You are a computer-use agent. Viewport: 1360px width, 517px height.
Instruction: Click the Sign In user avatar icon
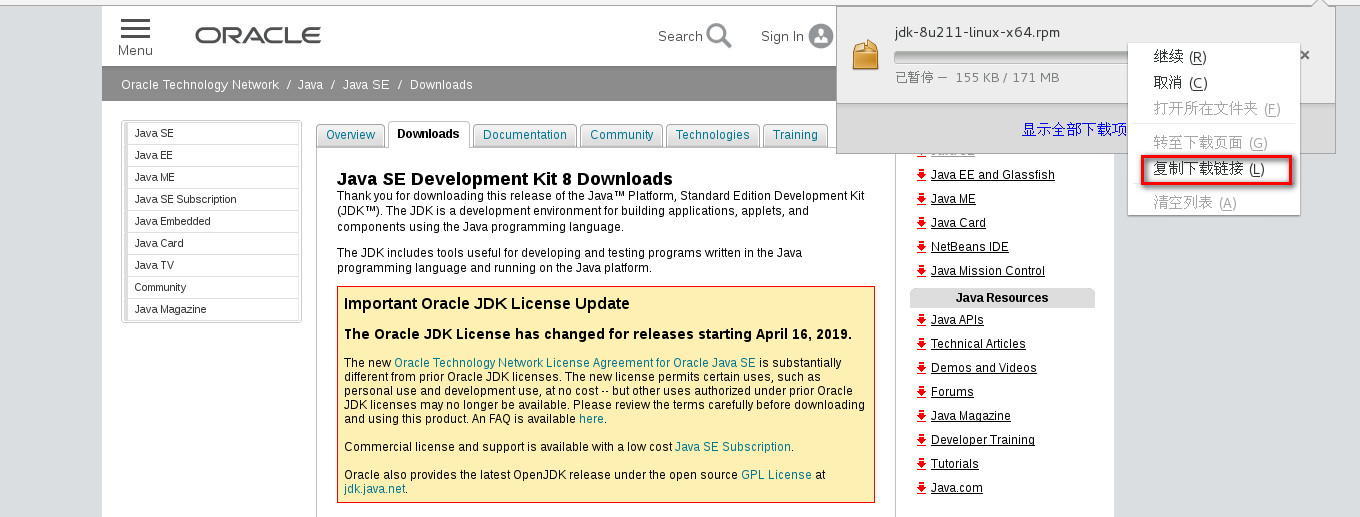(x=821, y=36)
